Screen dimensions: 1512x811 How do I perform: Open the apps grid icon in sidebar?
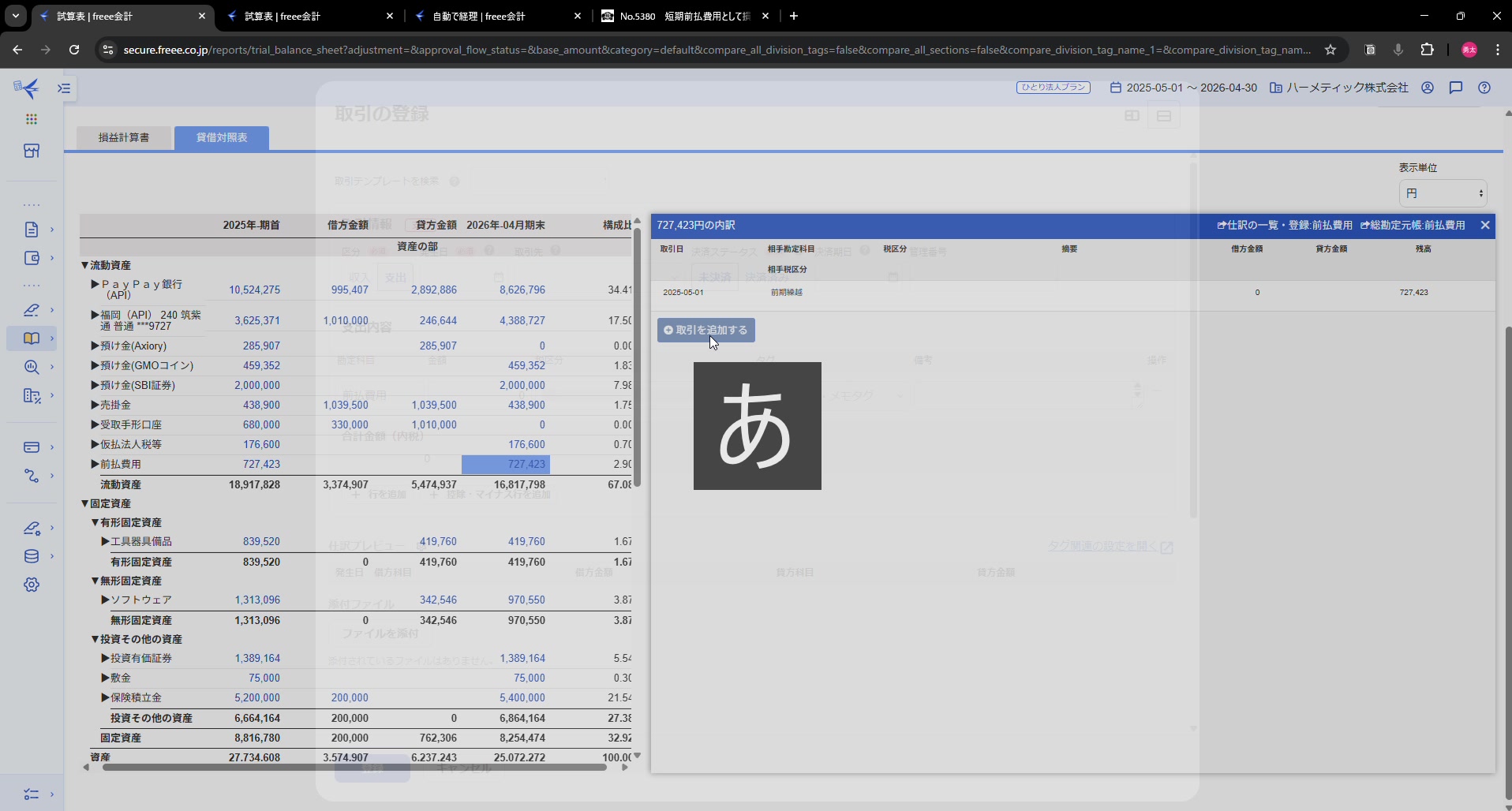tap(32, 119)
